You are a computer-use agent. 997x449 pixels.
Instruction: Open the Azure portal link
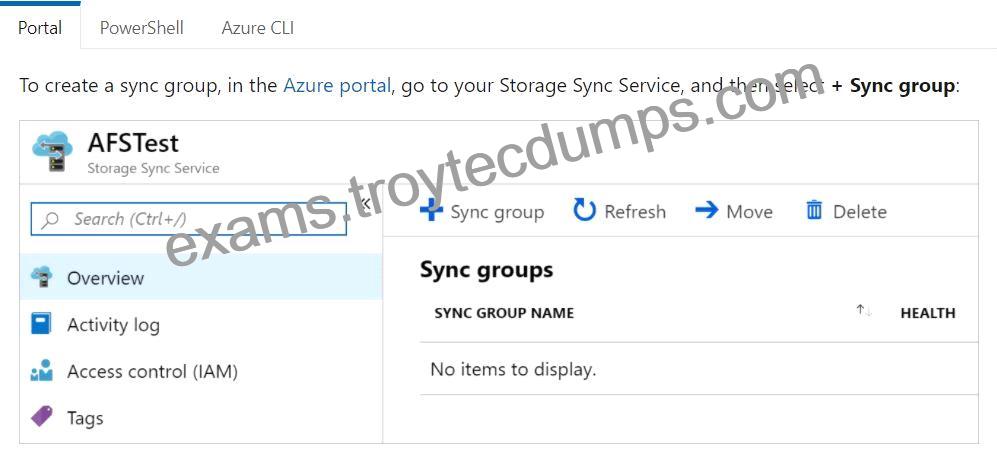click(337, 85)
